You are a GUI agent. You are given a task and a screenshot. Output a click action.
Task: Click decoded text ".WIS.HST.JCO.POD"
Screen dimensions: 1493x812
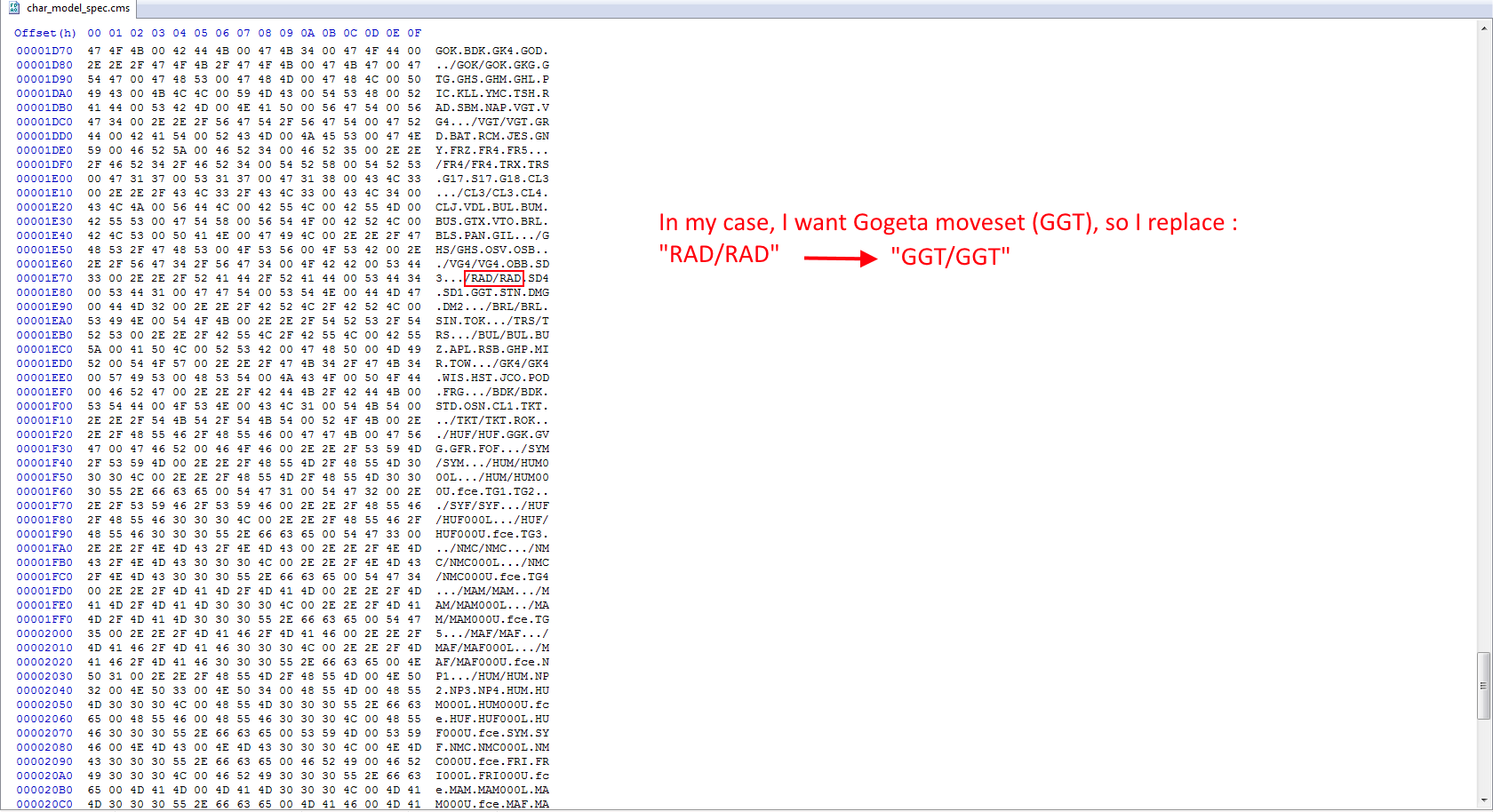click(x=492, y=378)
